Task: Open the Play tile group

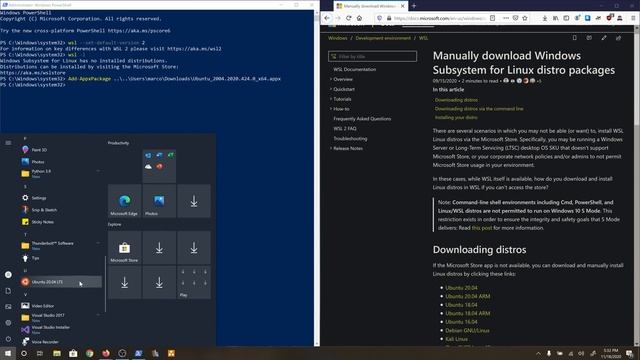Action: point(194,282)
